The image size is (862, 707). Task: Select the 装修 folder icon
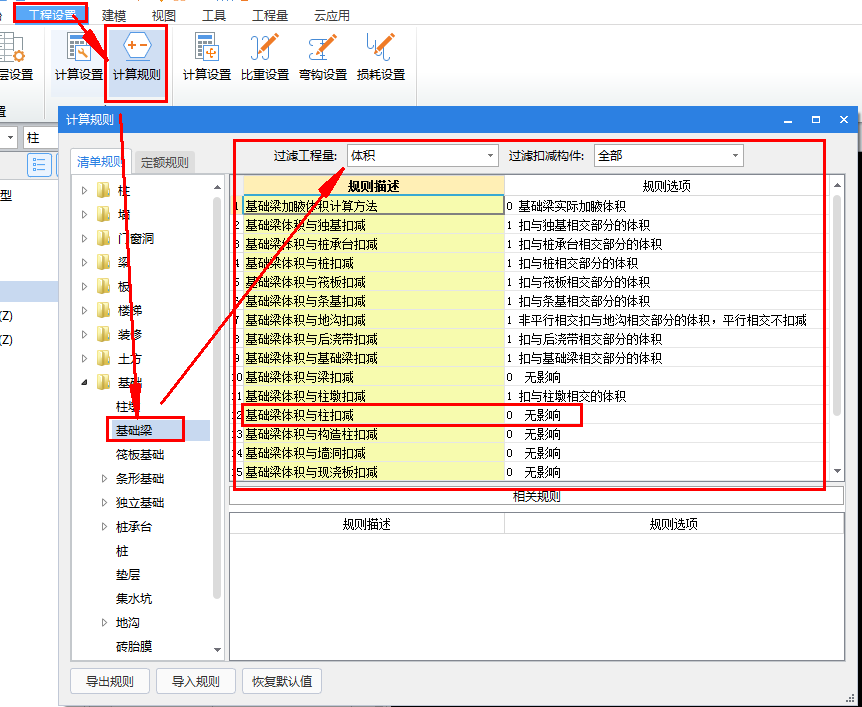103,334
